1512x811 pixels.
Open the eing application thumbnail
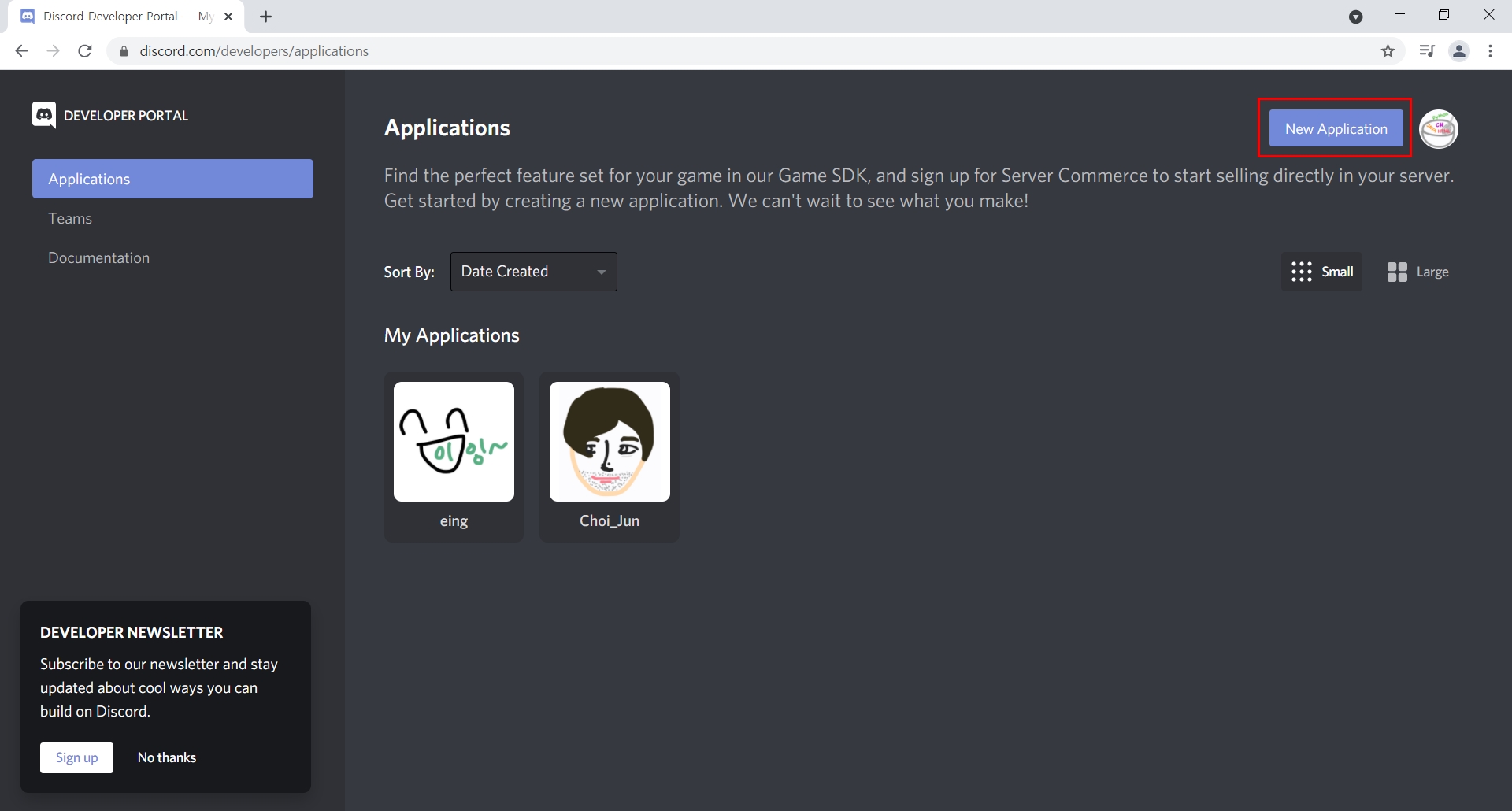pos(454,442)
